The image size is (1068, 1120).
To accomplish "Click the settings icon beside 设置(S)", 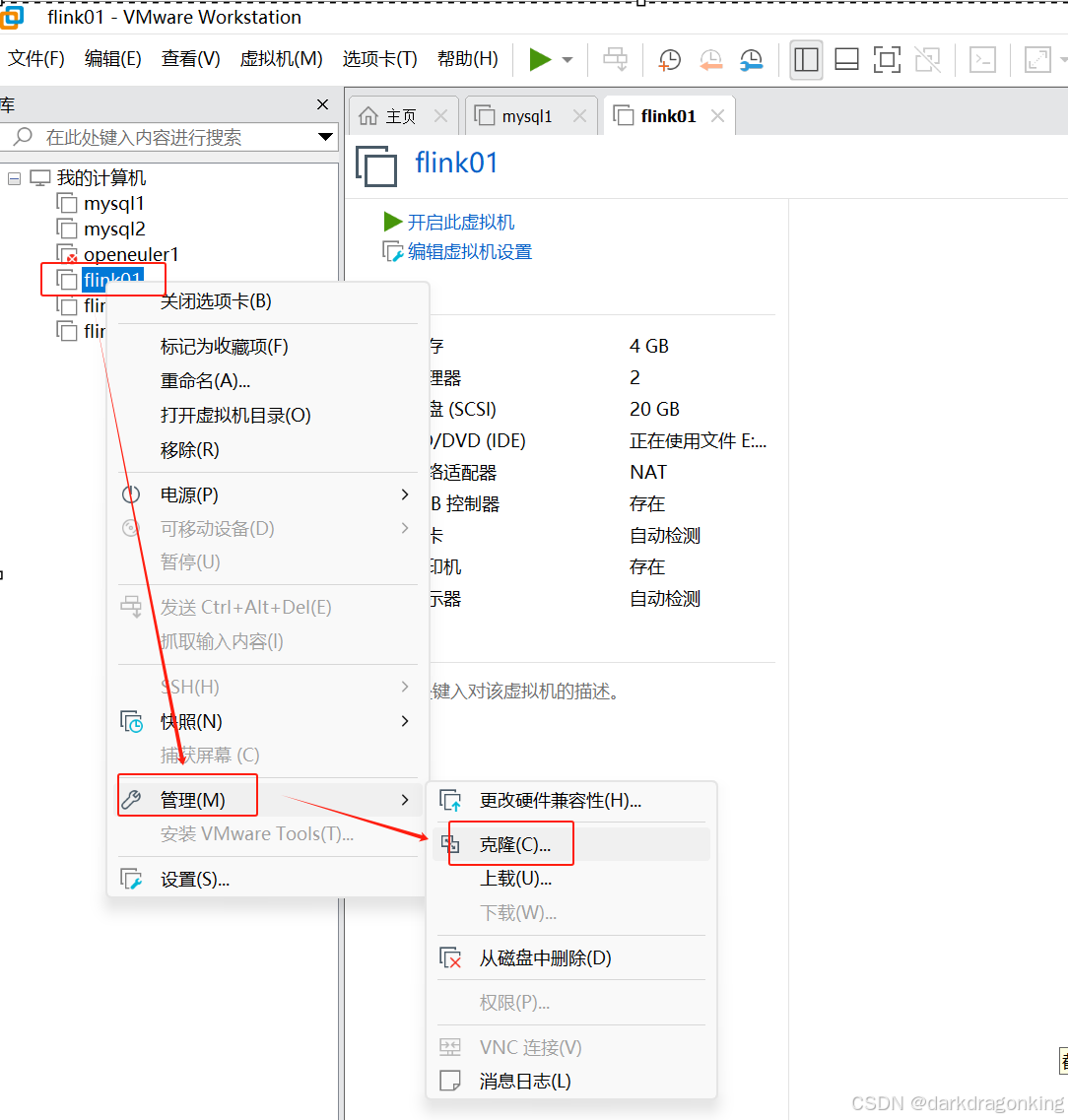I will click(x=131, y=880).
